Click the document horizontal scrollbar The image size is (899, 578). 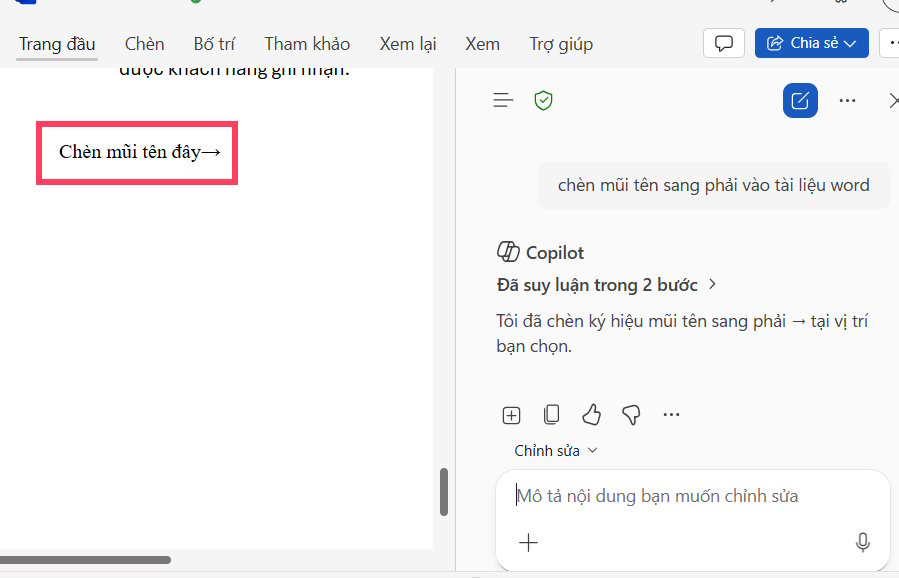point(85,560)
